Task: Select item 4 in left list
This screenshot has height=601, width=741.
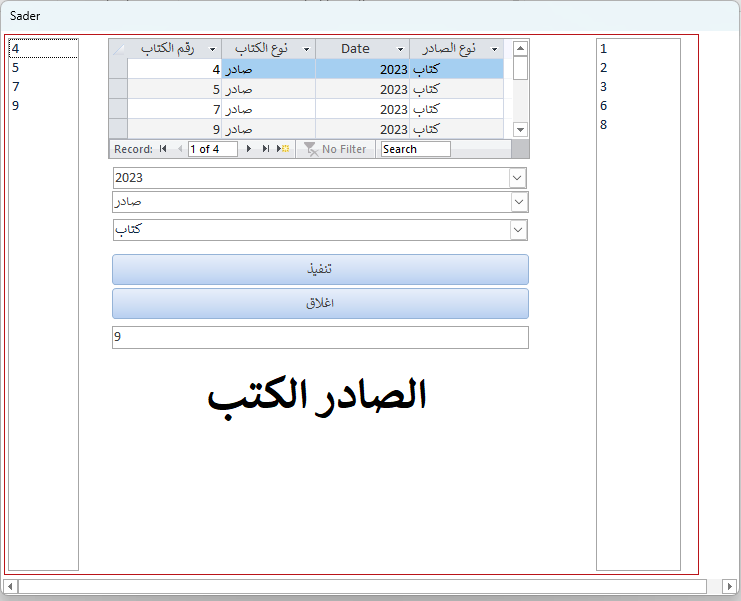Action: coord(43,49)
